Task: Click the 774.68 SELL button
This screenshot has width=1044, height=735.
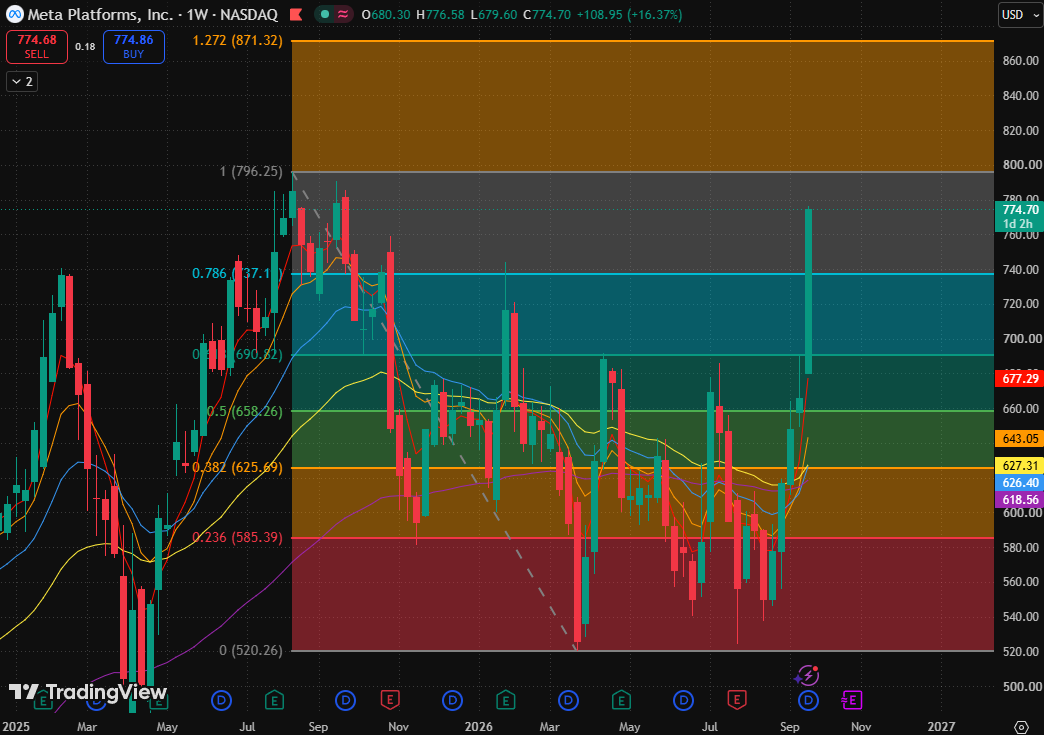Action: click(x=37, y=47)
